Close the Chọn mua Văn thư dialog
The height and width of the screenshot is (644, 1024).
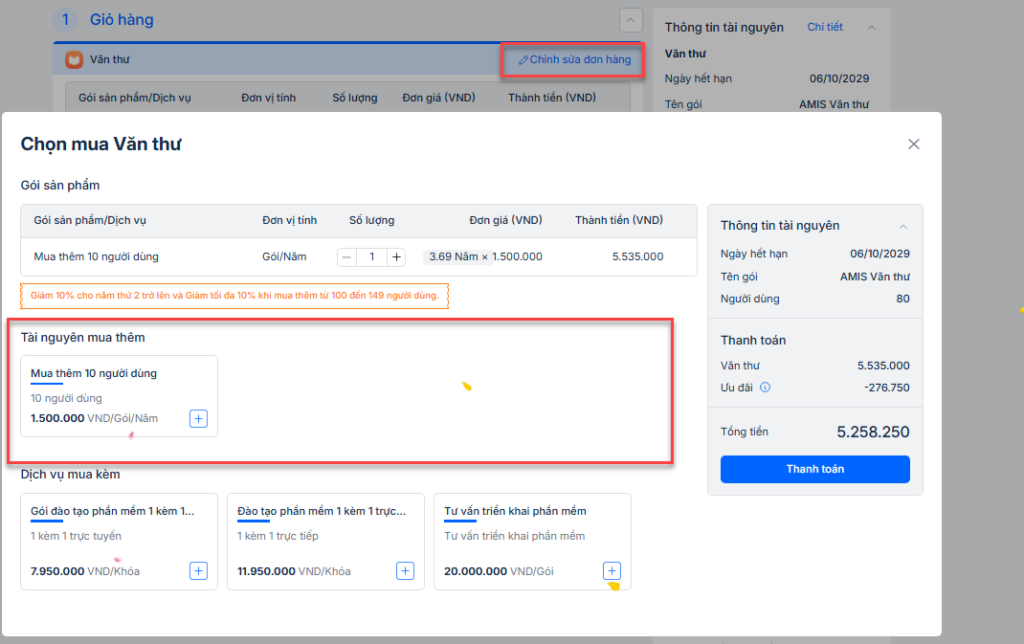coord(913,144)
